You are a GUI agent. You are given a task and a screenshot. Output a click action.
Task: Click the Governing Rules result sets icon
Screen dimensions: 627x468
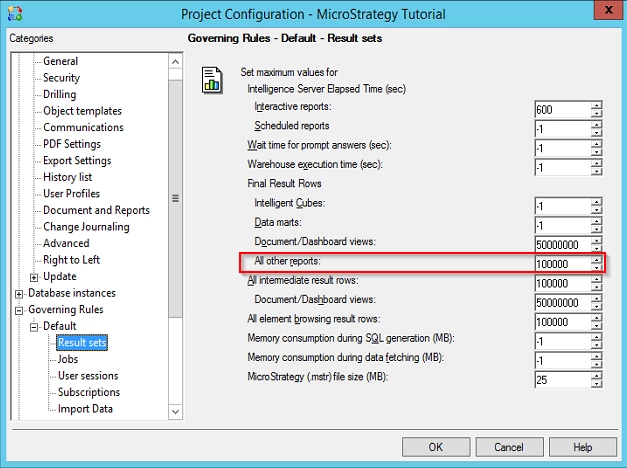pyautogui.click(x=212, y=79)
